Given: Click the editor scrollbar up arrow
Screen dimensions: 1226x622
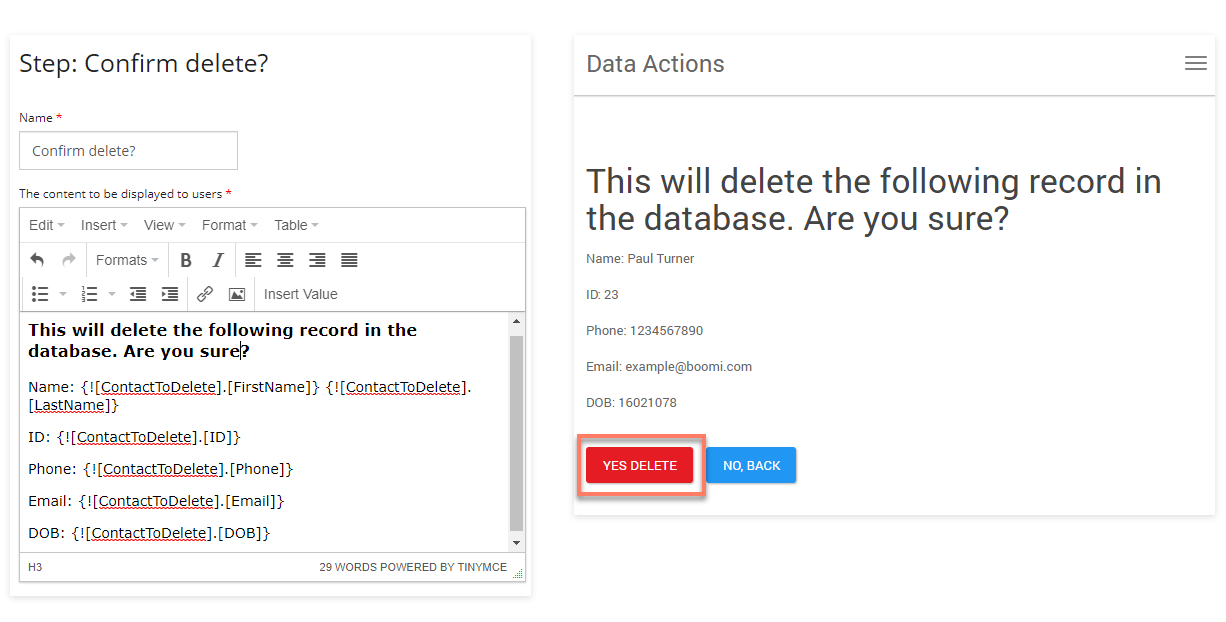Looking at the screenshot, I should (516, 322).
